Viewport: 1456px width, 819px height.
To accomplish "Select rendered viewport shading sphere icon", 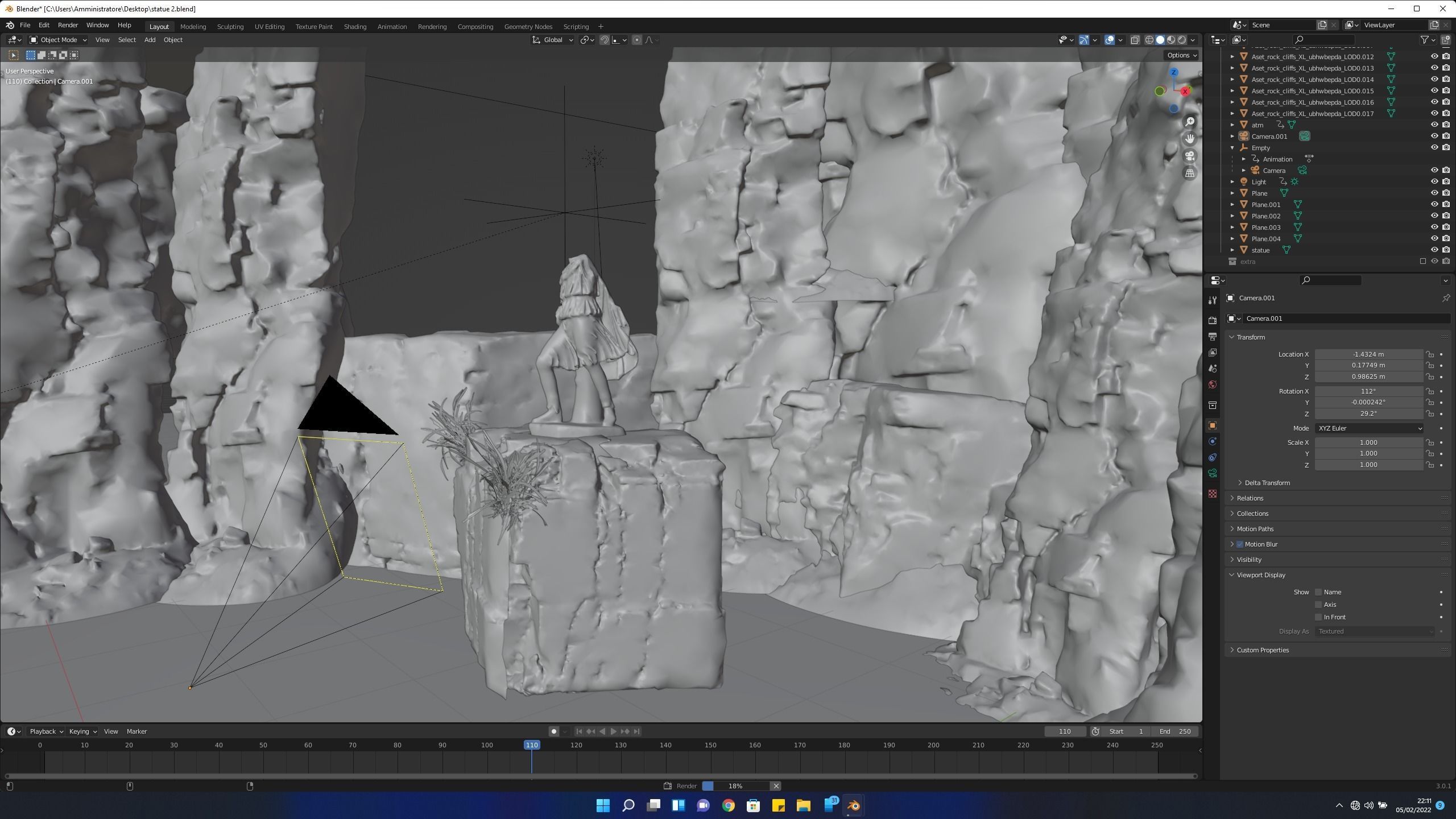I will 1182,40.
